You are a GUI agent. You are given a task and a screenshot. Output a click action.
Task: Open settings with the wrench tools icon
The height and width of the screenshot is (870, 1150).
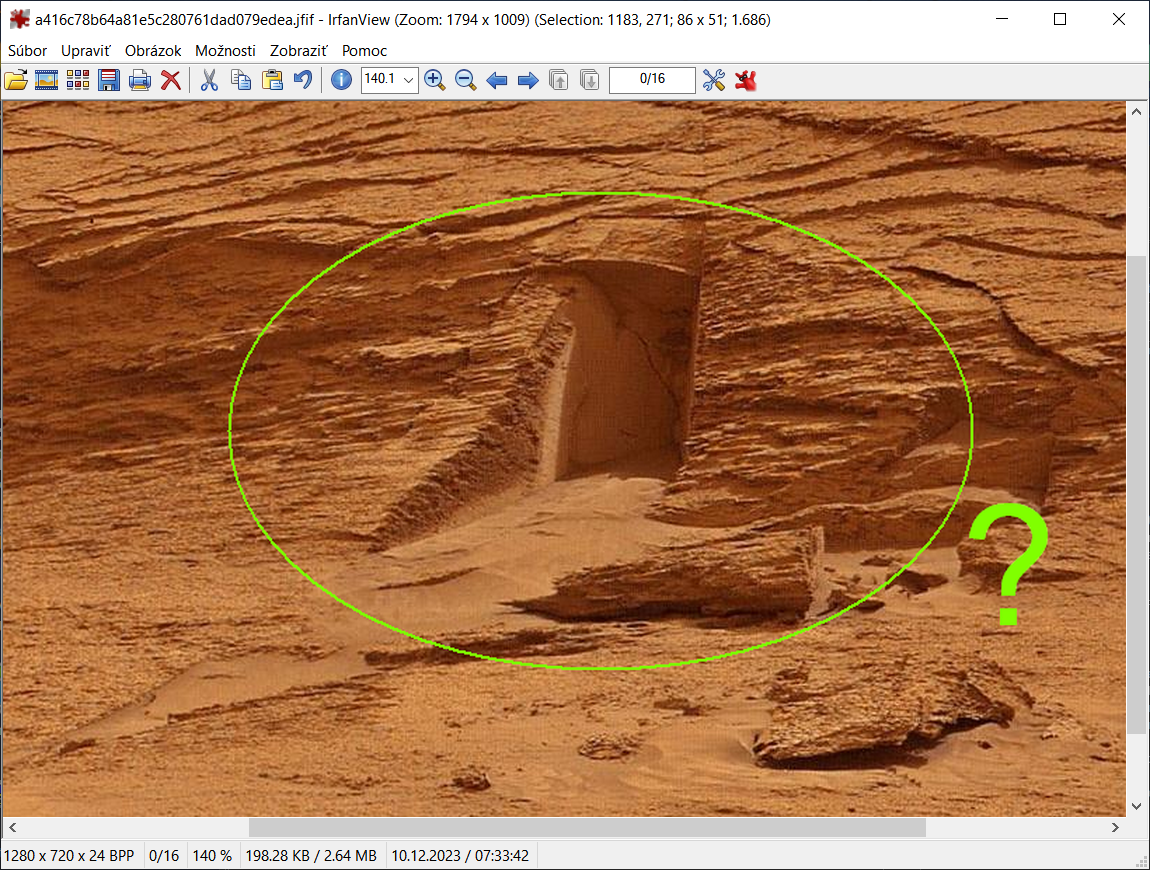coord(713,80)
